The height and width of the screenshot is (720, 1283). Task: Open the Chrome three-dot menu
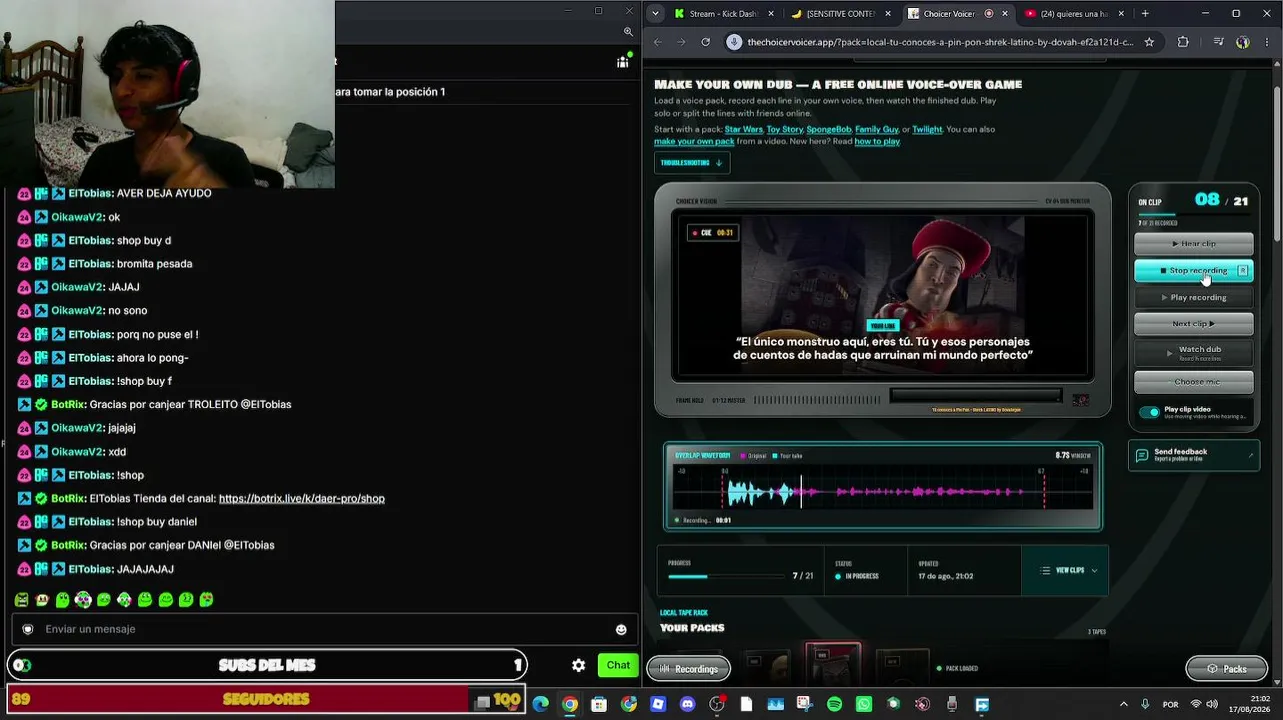tap(1268, 42)
